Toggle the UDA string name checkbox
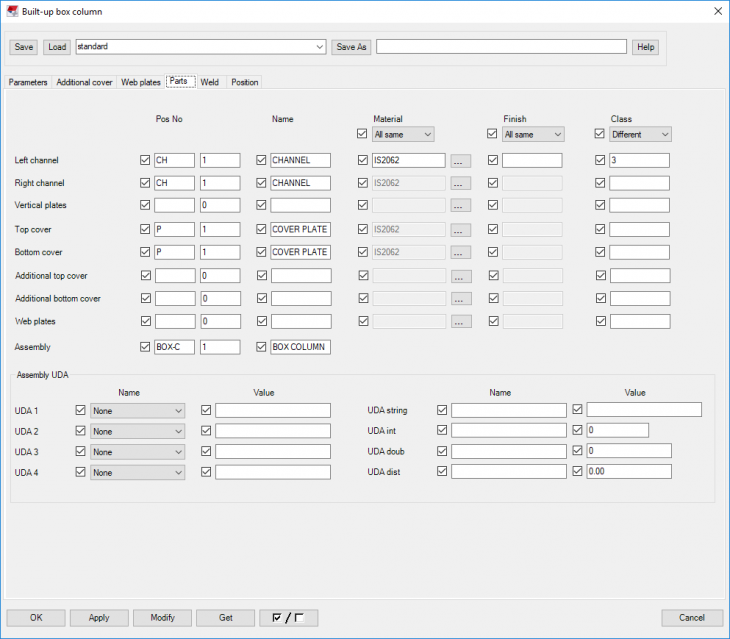 tap(442, 410)
